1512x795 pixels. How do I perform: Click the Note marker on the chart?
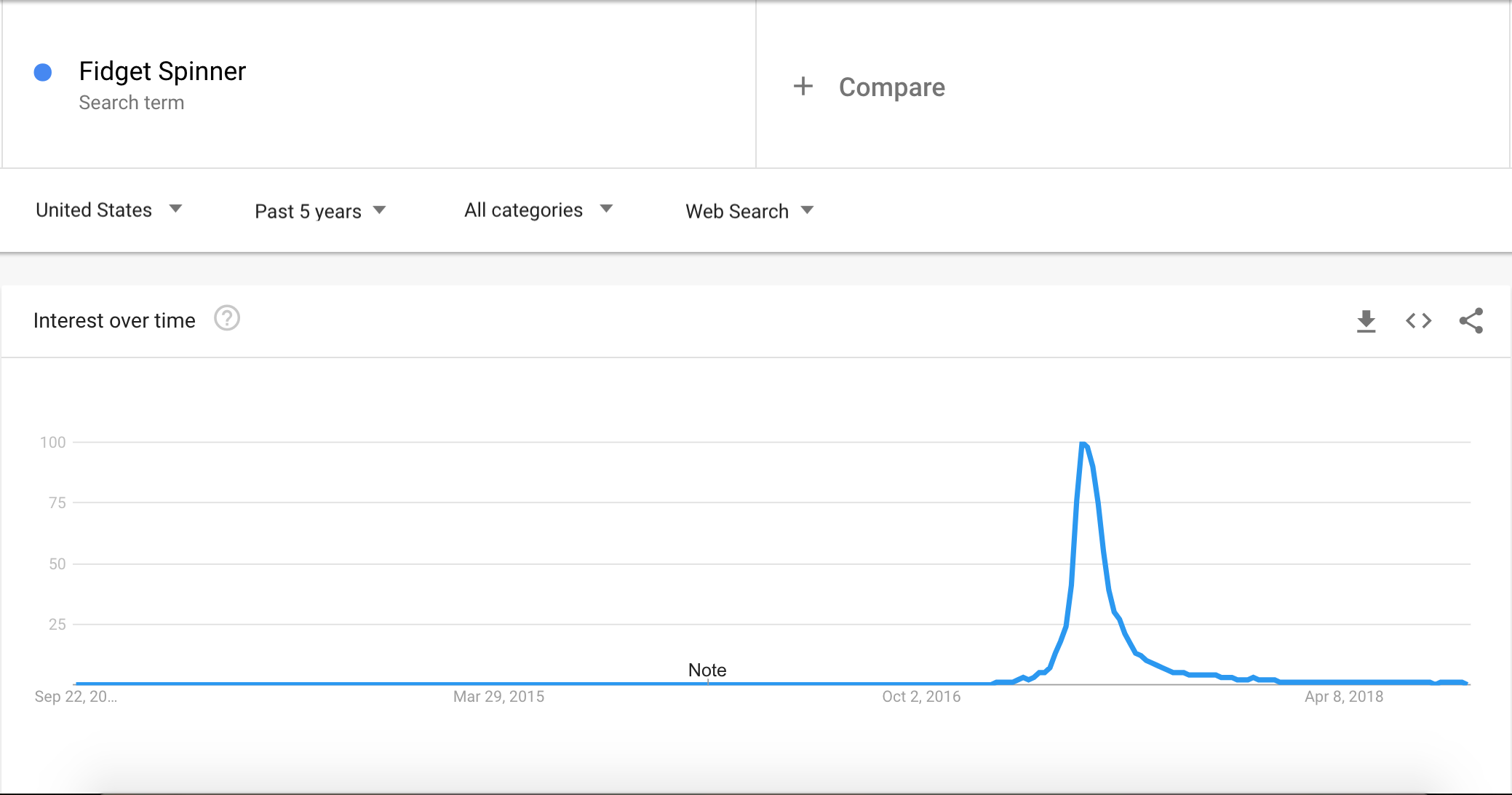coord(707,670)
